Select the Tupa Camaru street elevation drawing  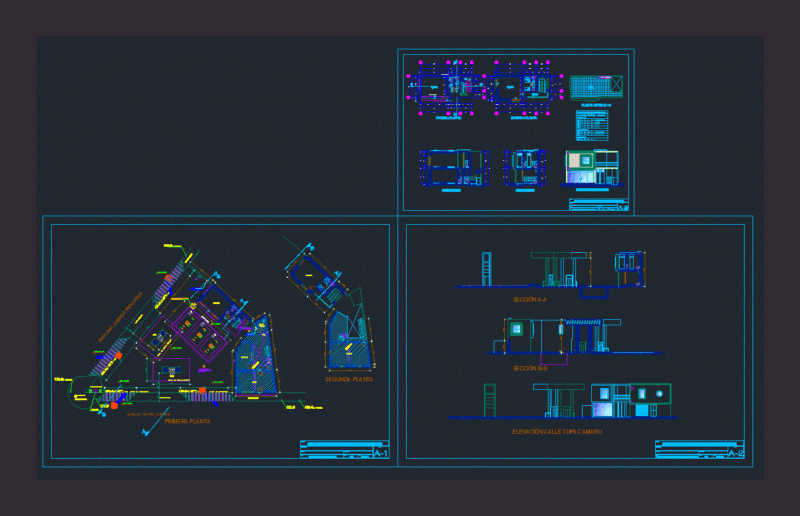tap(562, 401)
